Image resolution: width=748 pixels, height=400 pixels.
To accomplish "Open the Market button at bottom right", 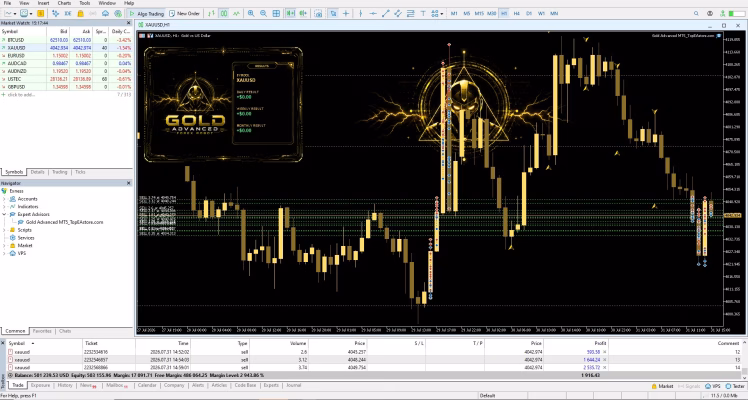I will (x=662, y=386).
